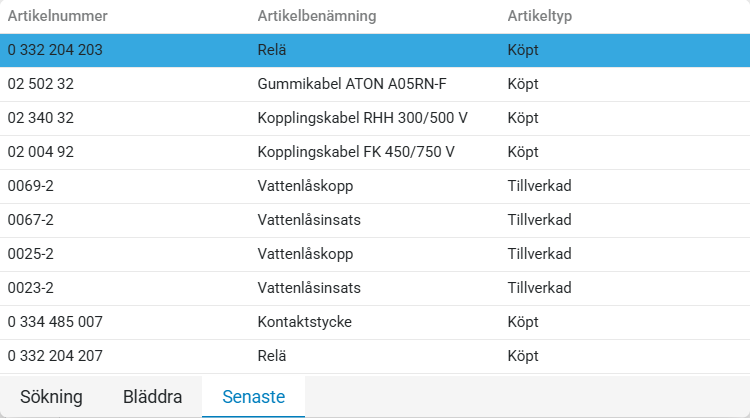The image size is (750, 418).
Task: Select Relä row numbered 0 332 204 207
Action: pyautogui.click(x=375, y=356)
